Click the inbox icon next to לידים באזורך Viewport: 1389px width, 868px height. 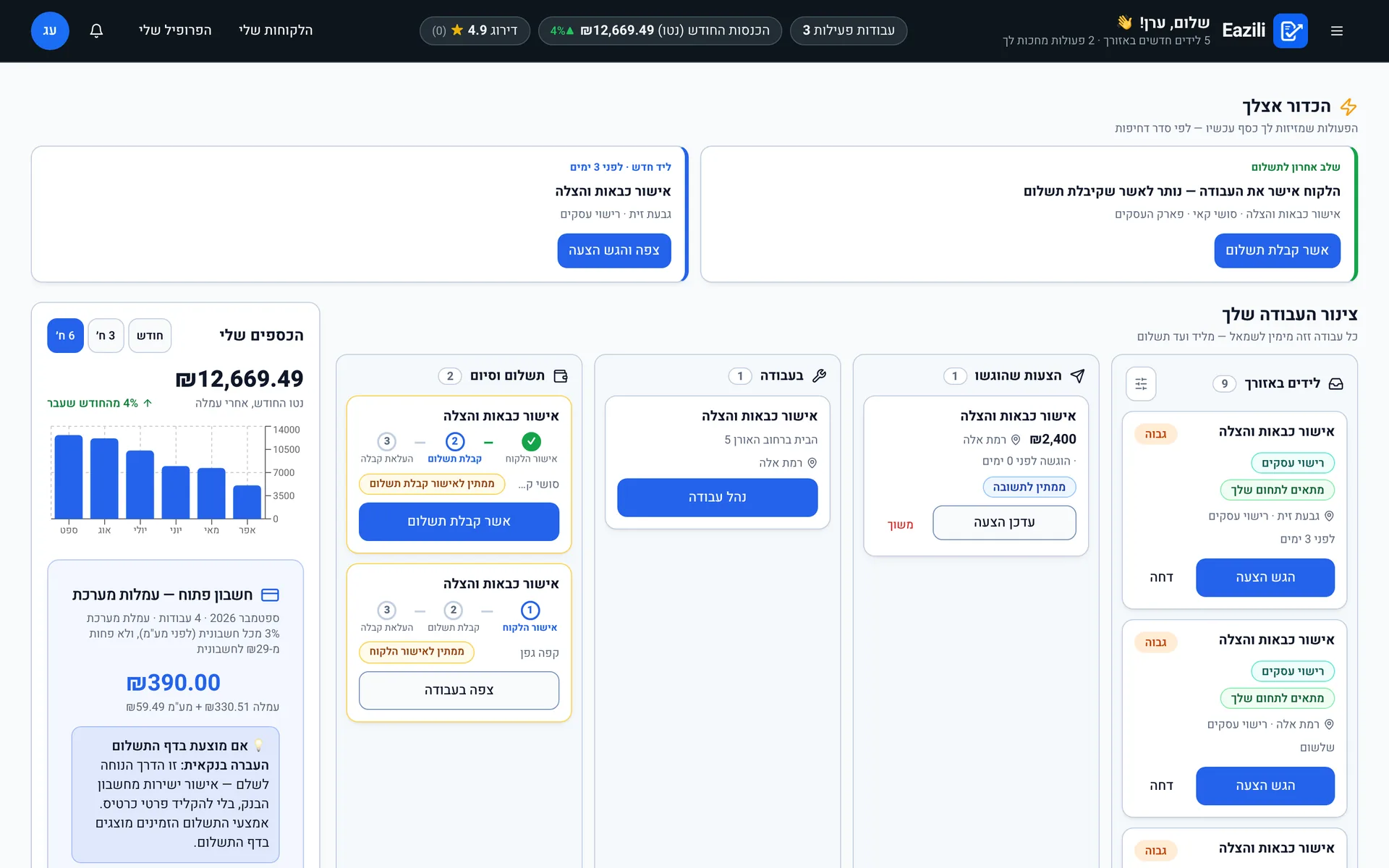[1336, 383]
